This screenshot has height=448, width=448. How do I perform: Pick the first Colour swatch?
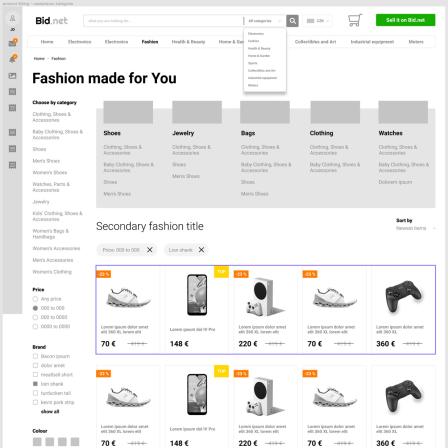tap(37, 442)
